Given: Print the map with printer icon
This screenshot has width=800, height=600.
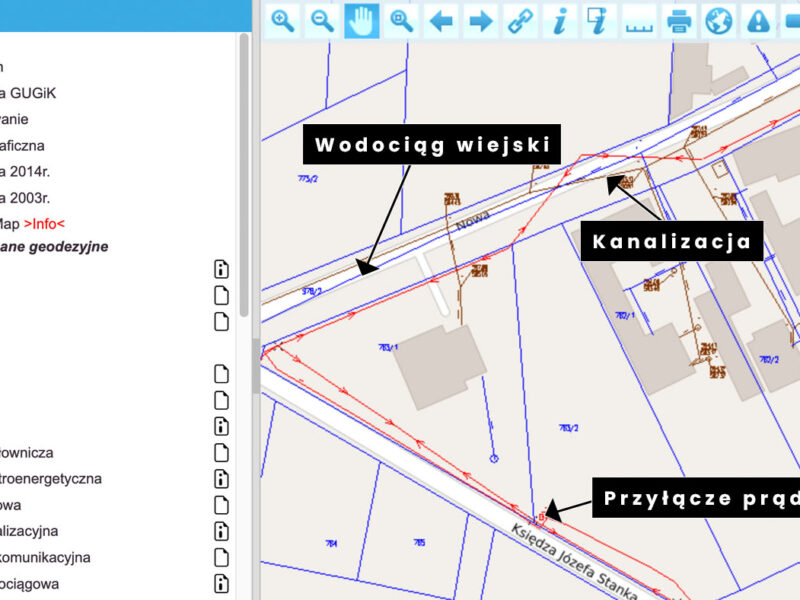Looking at the screenshot, I should 679,20.
